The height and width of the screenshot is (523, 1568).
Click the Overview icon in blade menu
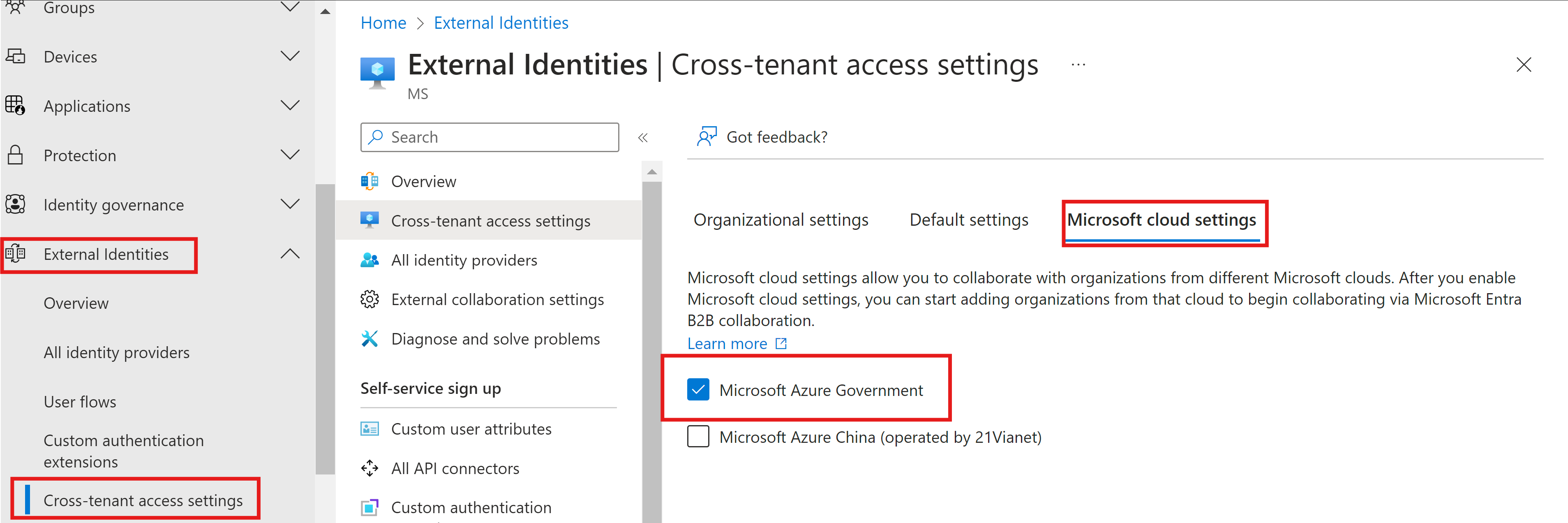point(369,181)
